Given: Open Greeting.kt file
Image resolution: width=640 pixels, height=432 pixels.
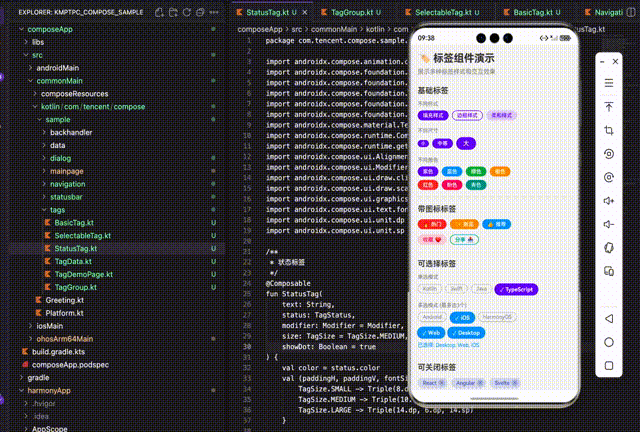Looking at the screenshot, I should pyautogui.click(x=64, y=300).
